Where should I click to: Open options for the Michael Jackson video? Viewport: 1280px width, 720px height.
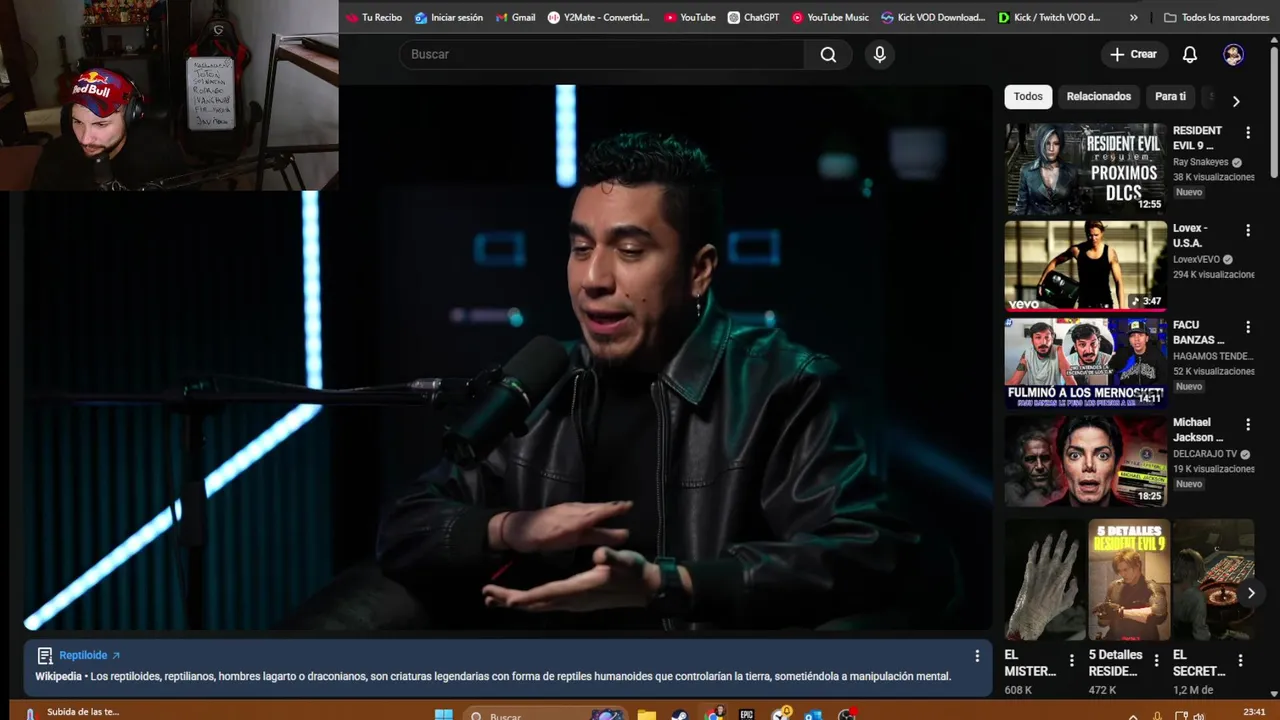pos(1247,424)
